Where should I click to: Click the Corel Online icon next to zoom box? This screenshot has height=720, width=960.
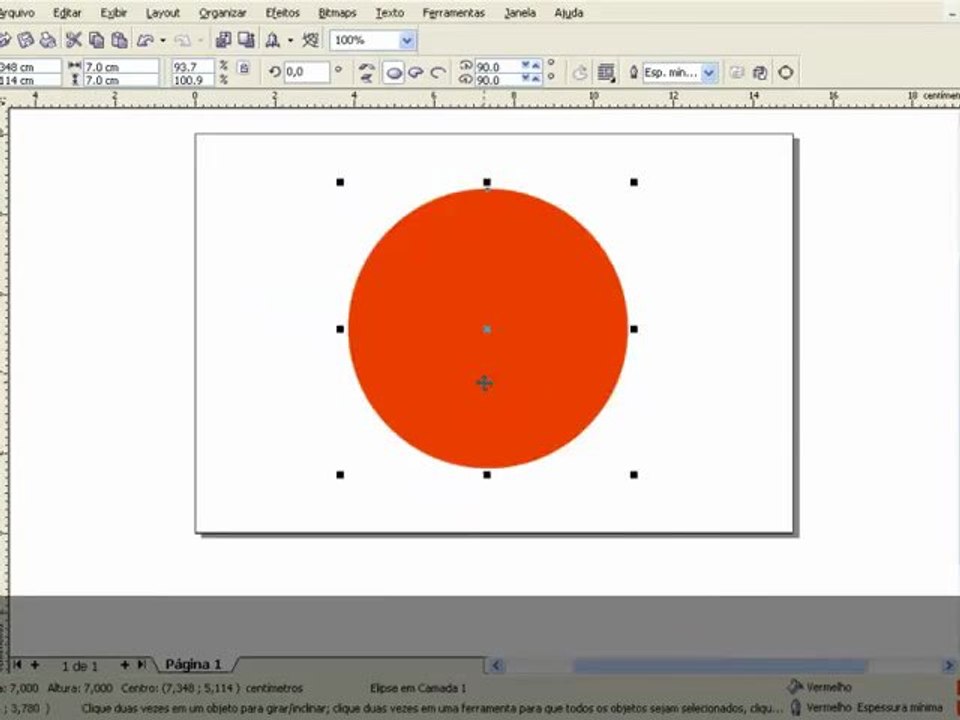311,40
